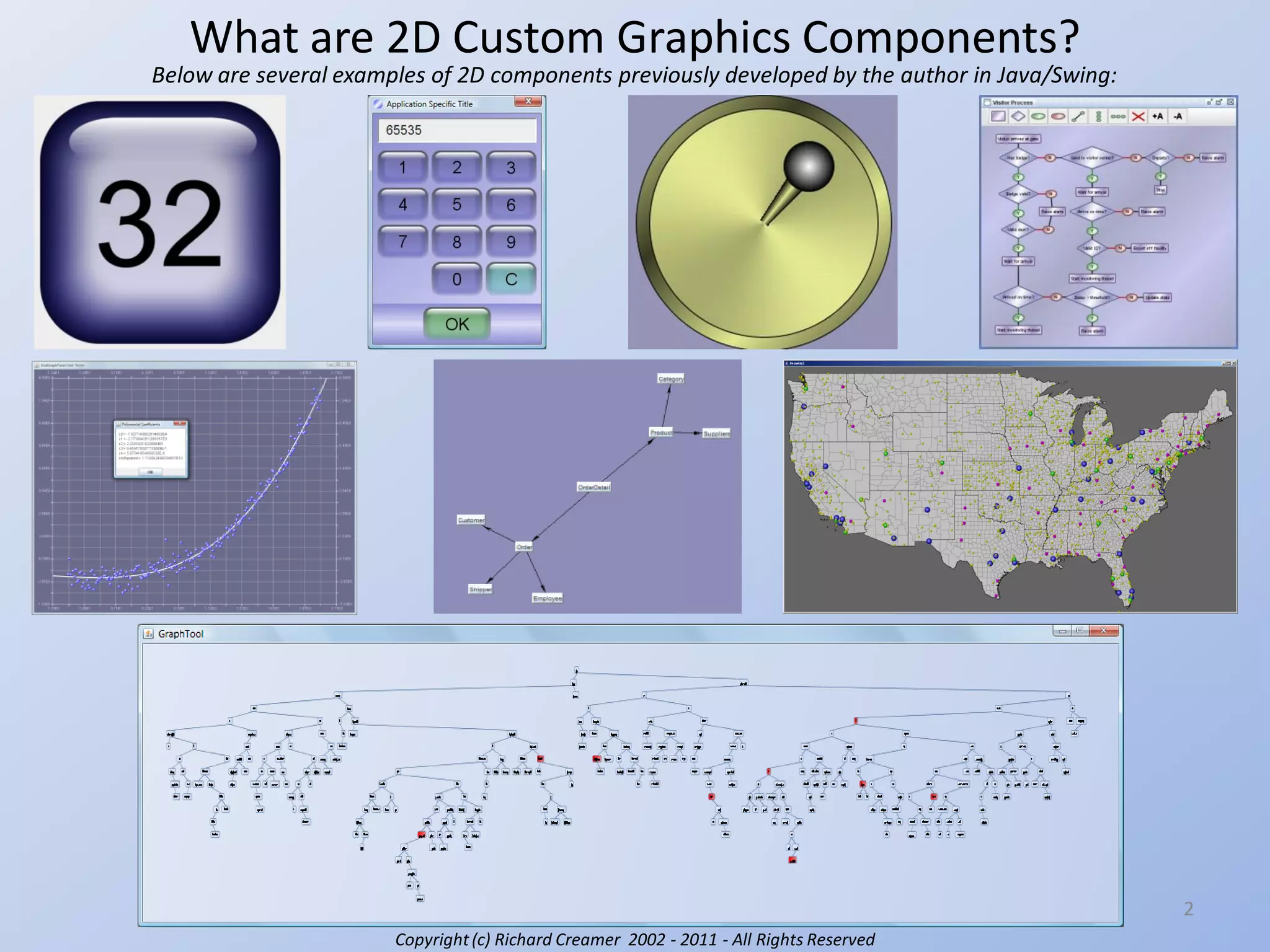Select the rectangle shape tool in Visitor Process
This screenshot has width=1270, height=952.
tap(998, 116)
